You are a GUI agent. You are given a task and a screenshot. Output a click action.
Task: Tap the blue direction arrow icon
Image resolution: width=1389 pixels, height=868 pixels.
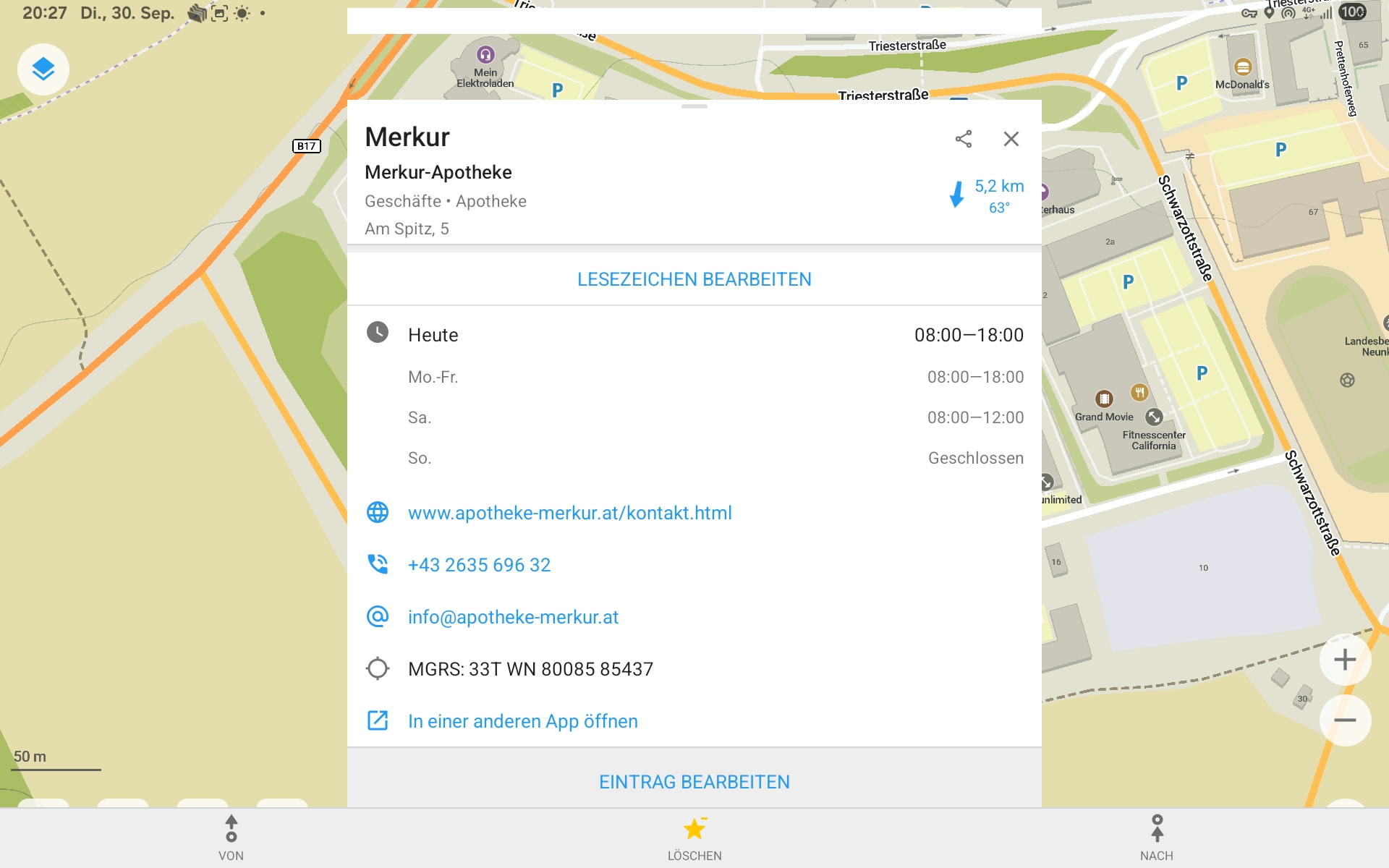957,195
